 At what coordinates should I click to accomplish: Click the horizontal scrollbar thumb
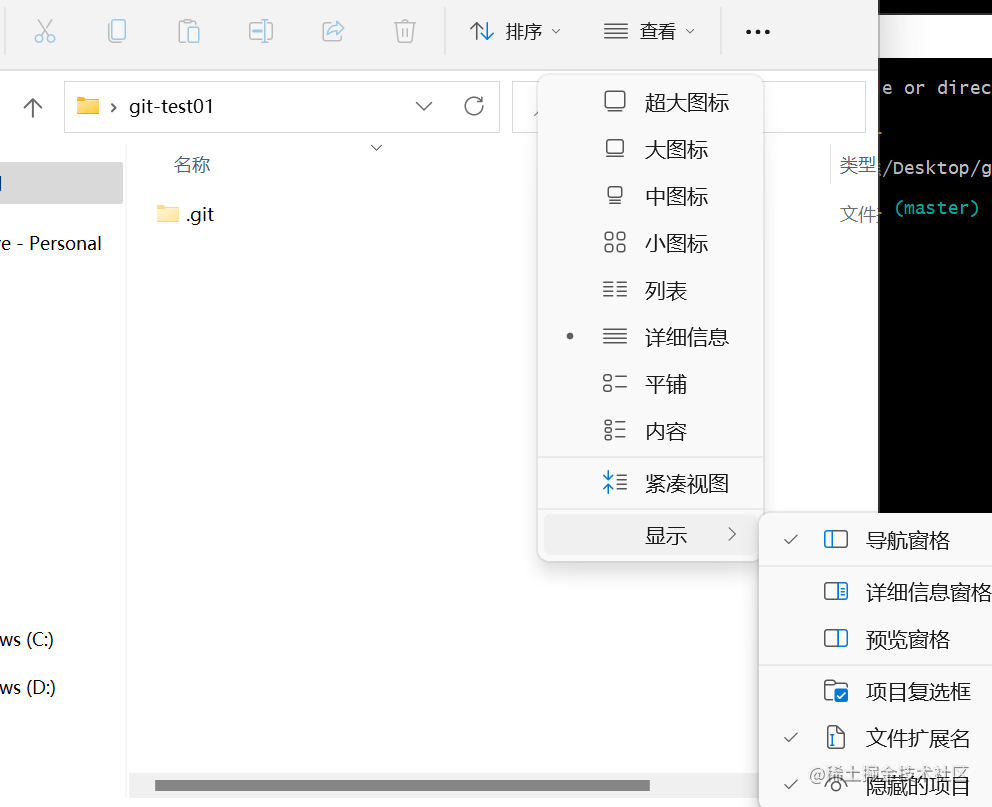(x=402, y=785)
